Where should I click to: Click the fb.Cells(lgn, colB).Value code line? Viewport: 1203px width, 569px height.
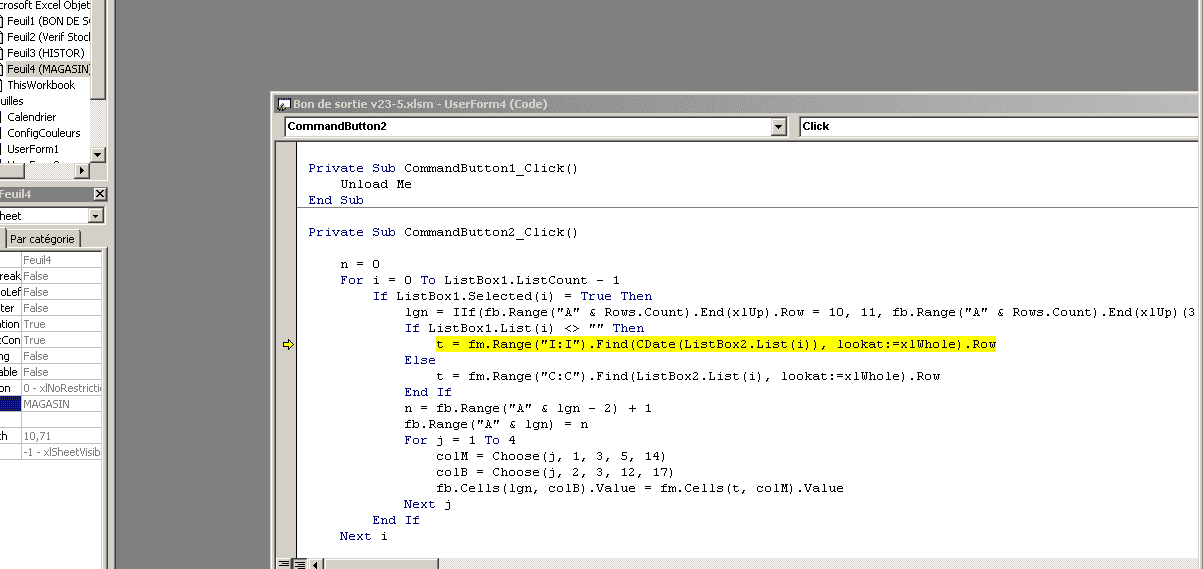coord(640,488)
